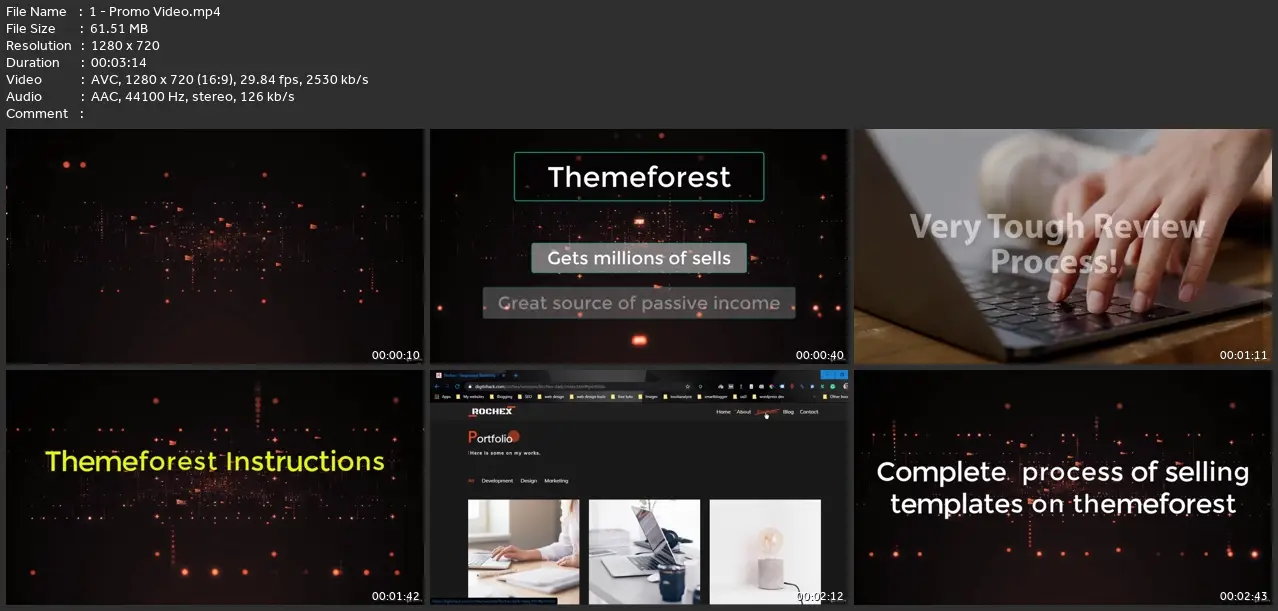1278x611 pixels.
Task: Open the Contact nav link on ROCHEX site
Action: pos(808,412)
